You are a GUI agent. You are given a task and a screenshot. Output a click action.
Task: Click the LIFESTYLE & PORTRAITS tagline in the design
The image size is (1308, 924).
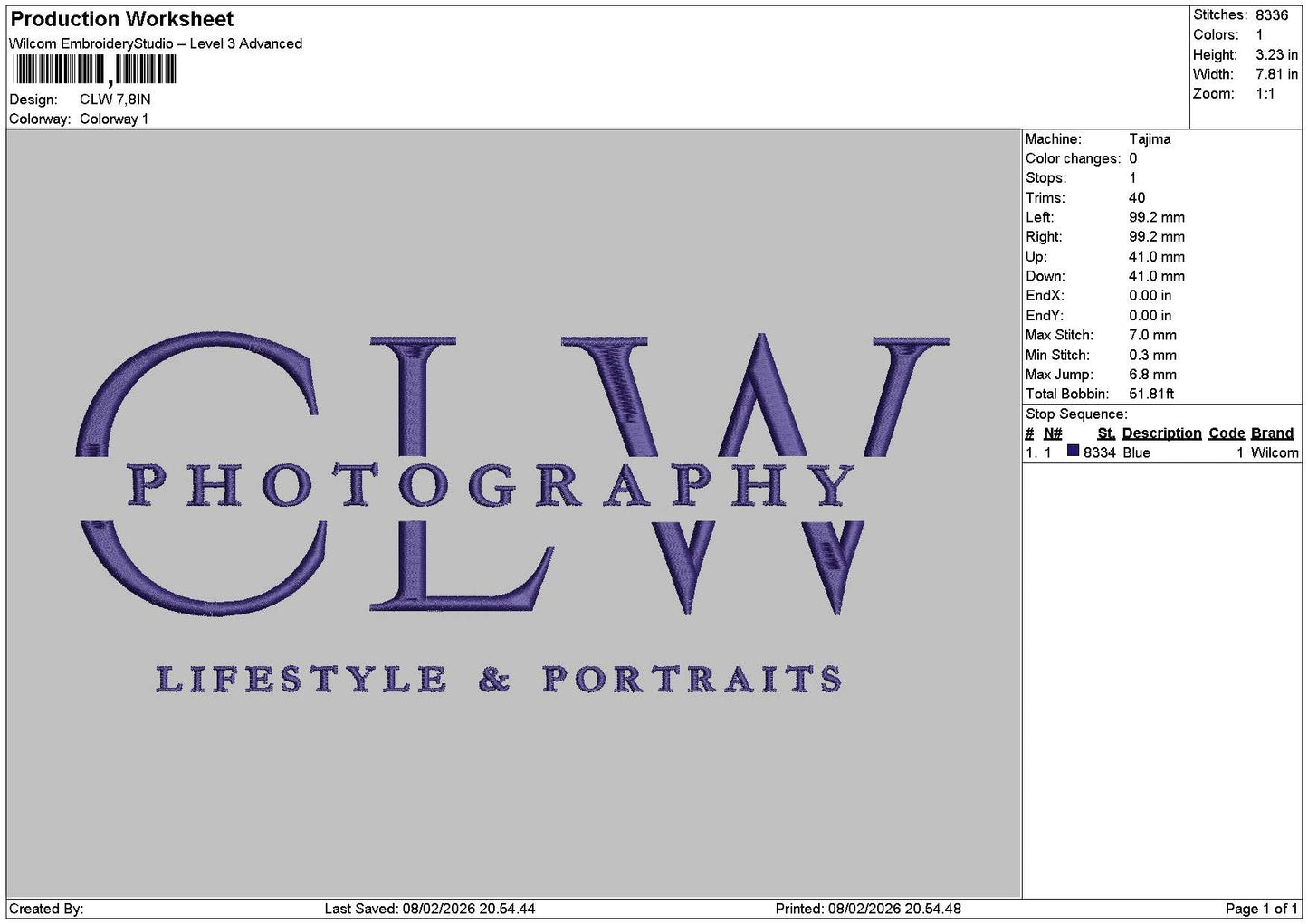click(499, 679)
